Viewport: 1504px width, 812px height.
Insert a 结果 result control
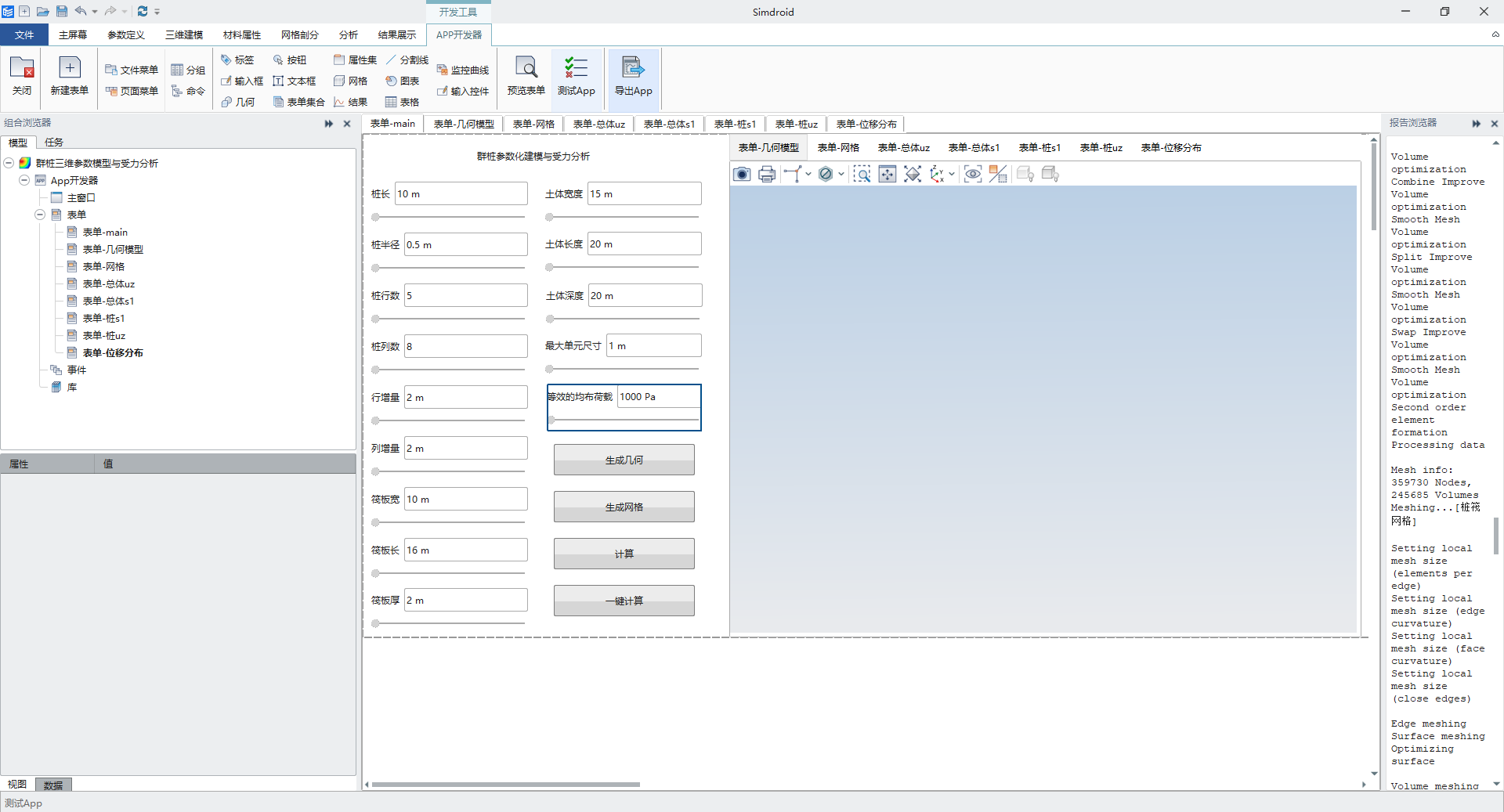pyautogui.click(x=350, y=102)
